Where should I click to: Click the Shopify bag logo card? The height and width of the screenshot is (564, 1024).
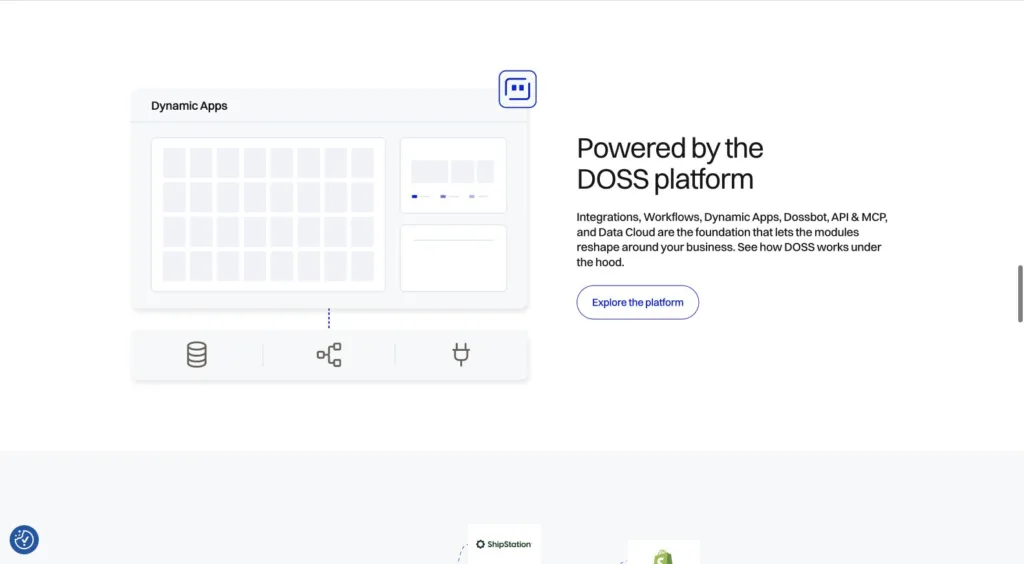pos(664,552)
